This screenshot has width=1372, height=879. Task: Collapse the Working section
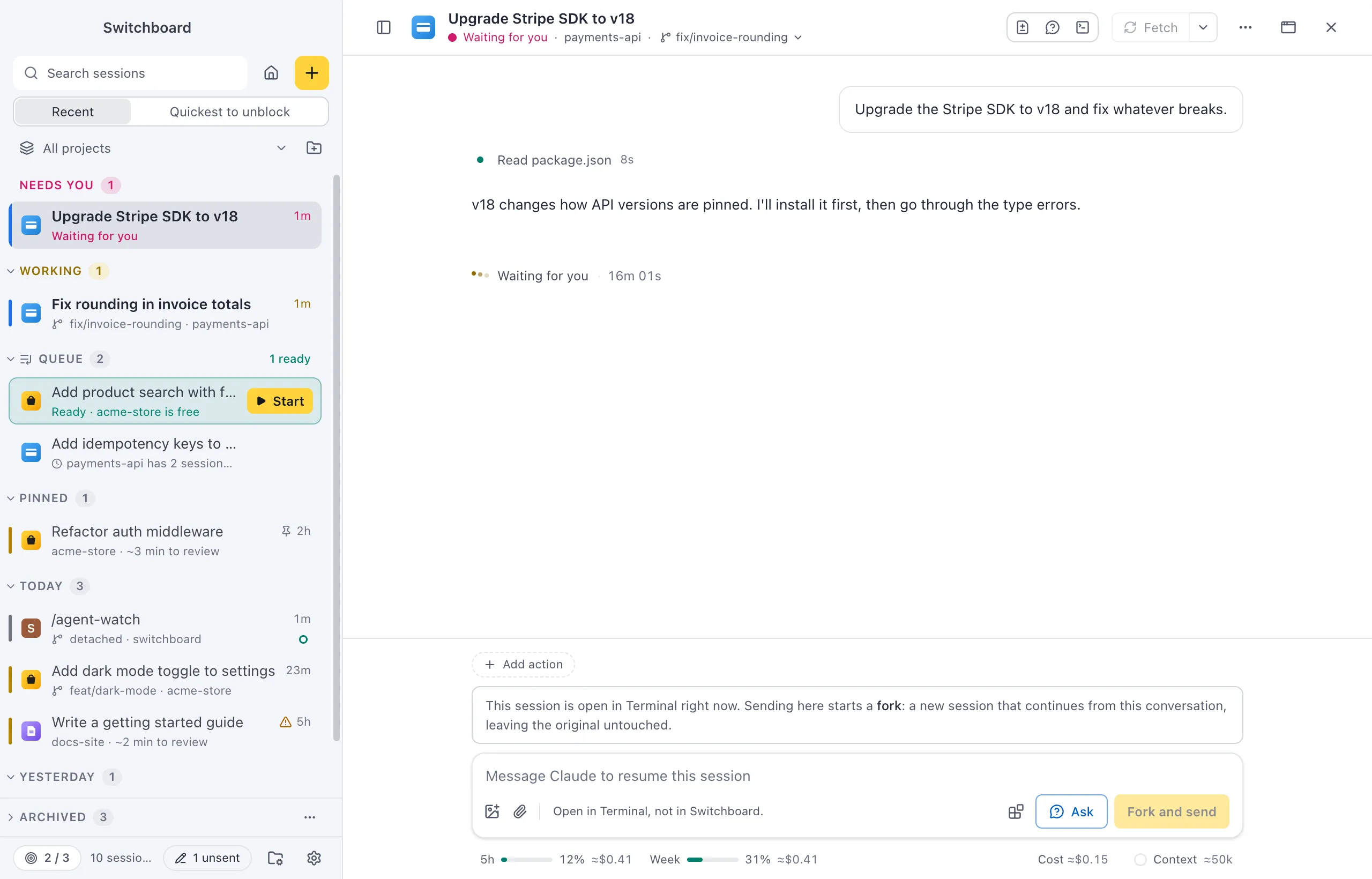[x=11, y=271]
